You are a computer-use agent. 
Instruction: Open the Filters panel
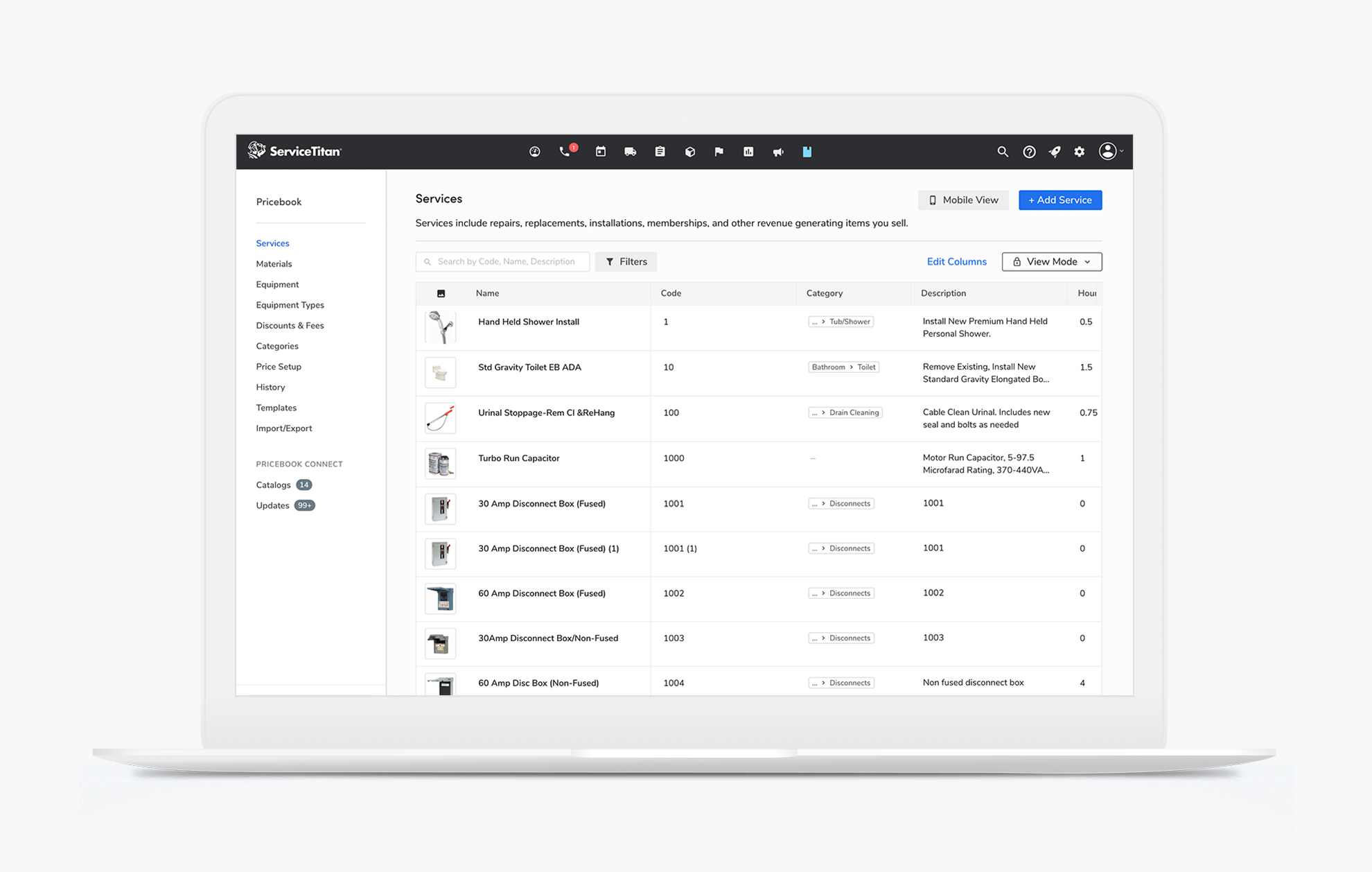pyautogui.click(x=626, y=261)
